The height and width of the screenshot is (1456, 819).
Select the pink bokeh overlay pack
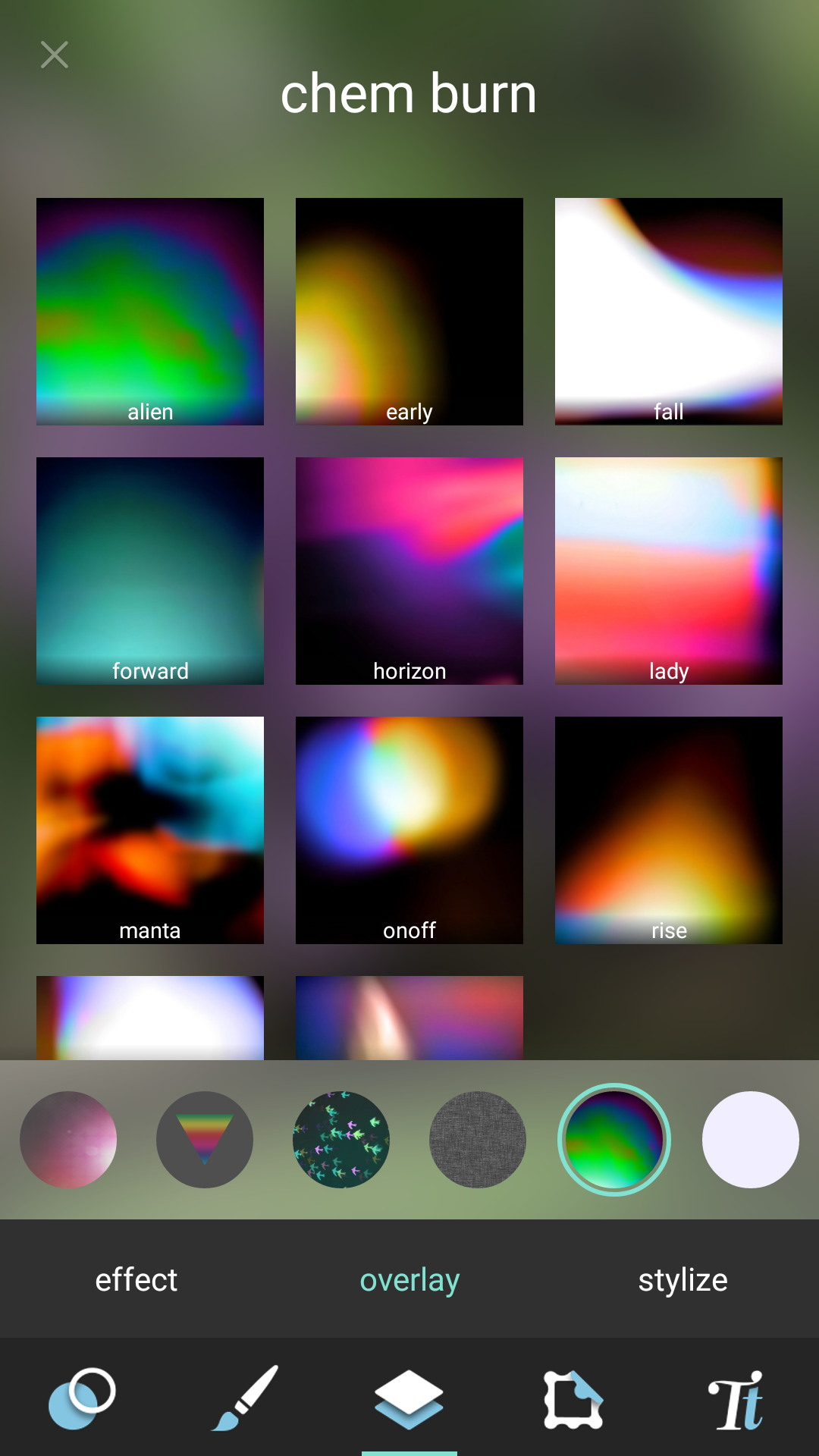click(68, 1139)
